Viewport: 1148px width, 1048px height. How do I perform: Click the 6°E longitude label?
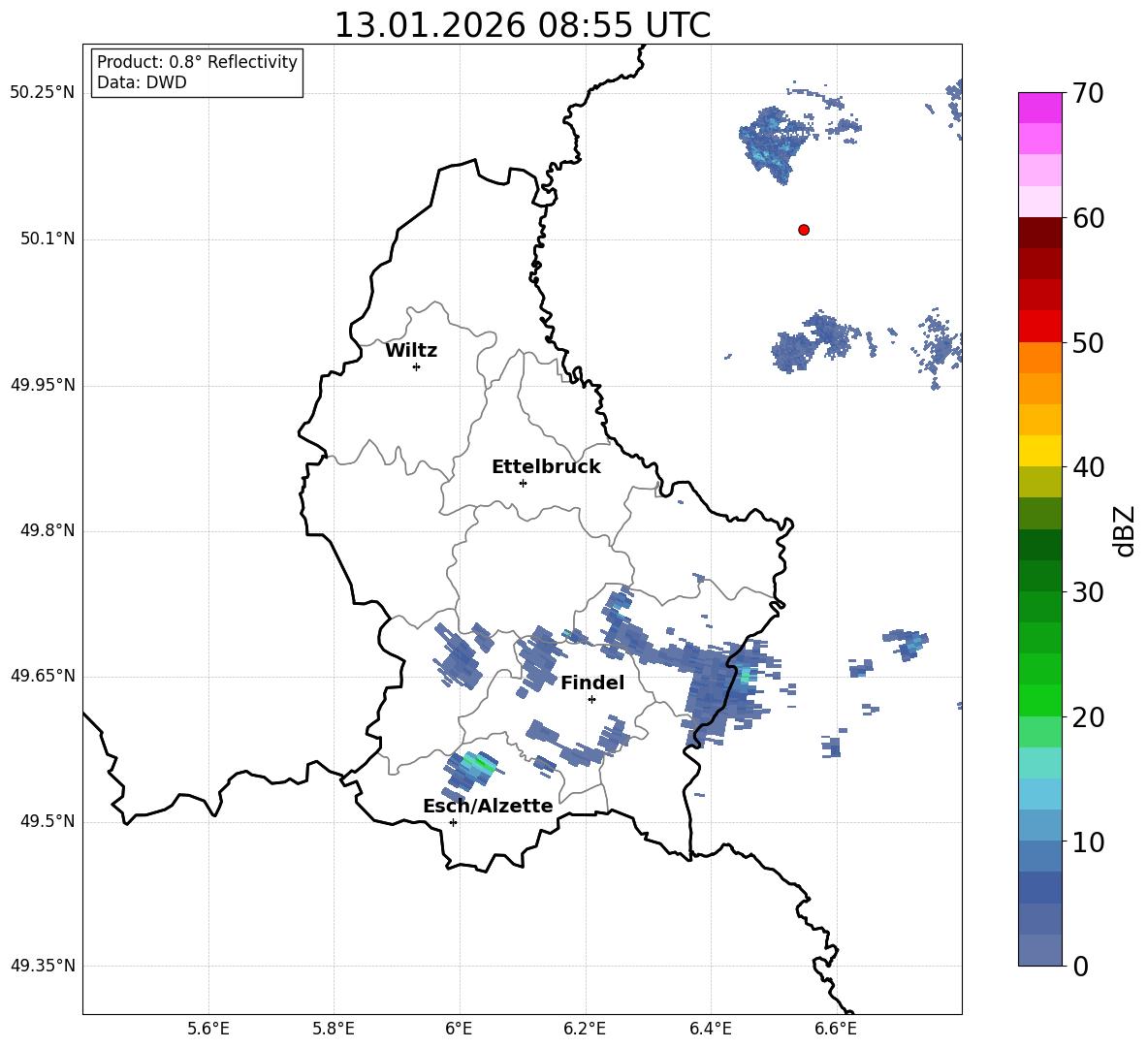click(x=459, y=1029)
